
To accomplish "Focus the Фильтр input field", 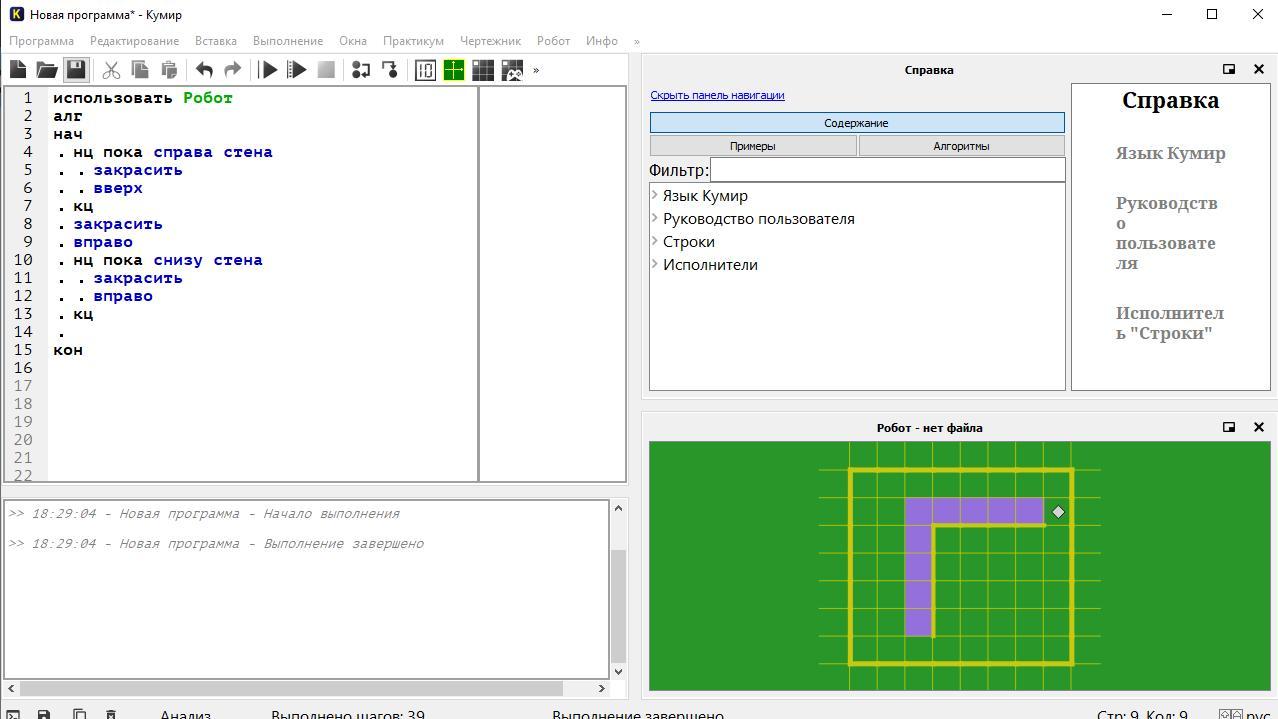I will tap(887, 170).
